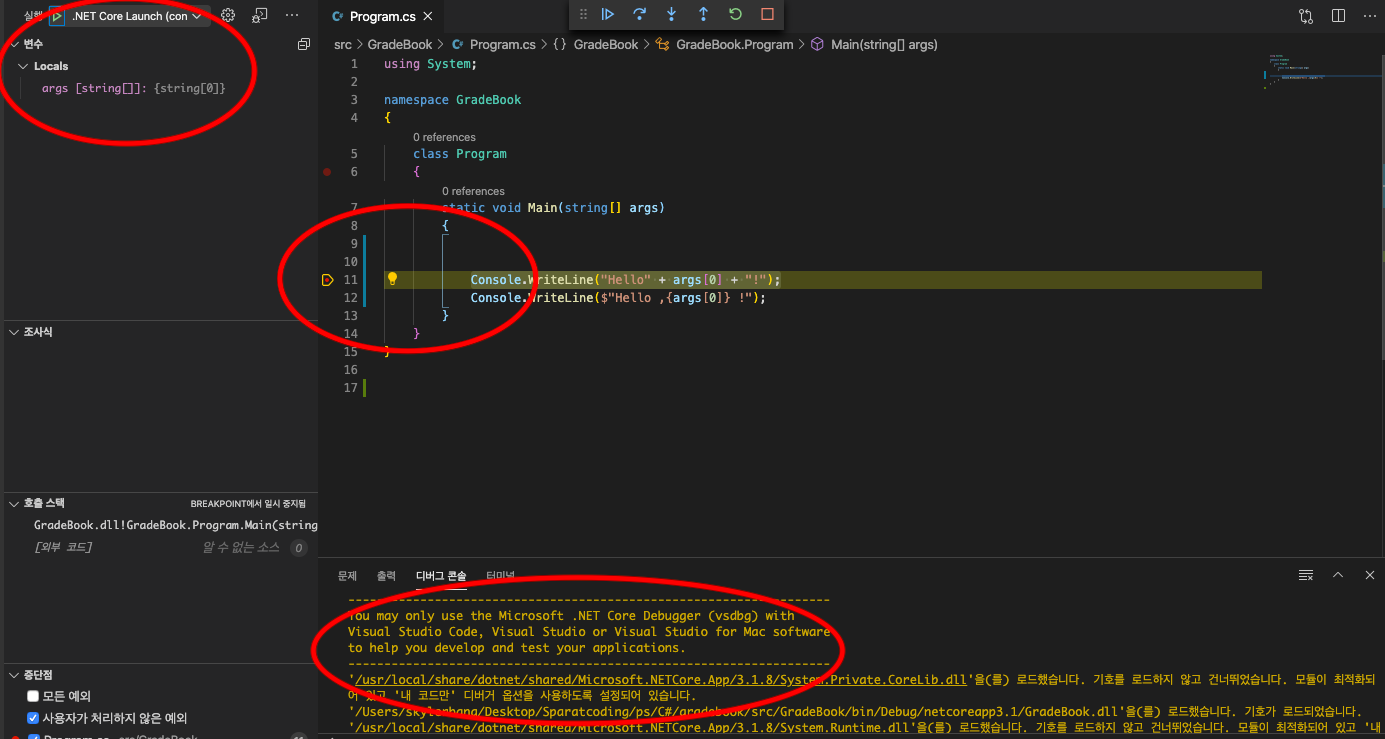This screenshot has width=1385, height=739.
Task: Click the 'using System;' line
Action: 430,64
